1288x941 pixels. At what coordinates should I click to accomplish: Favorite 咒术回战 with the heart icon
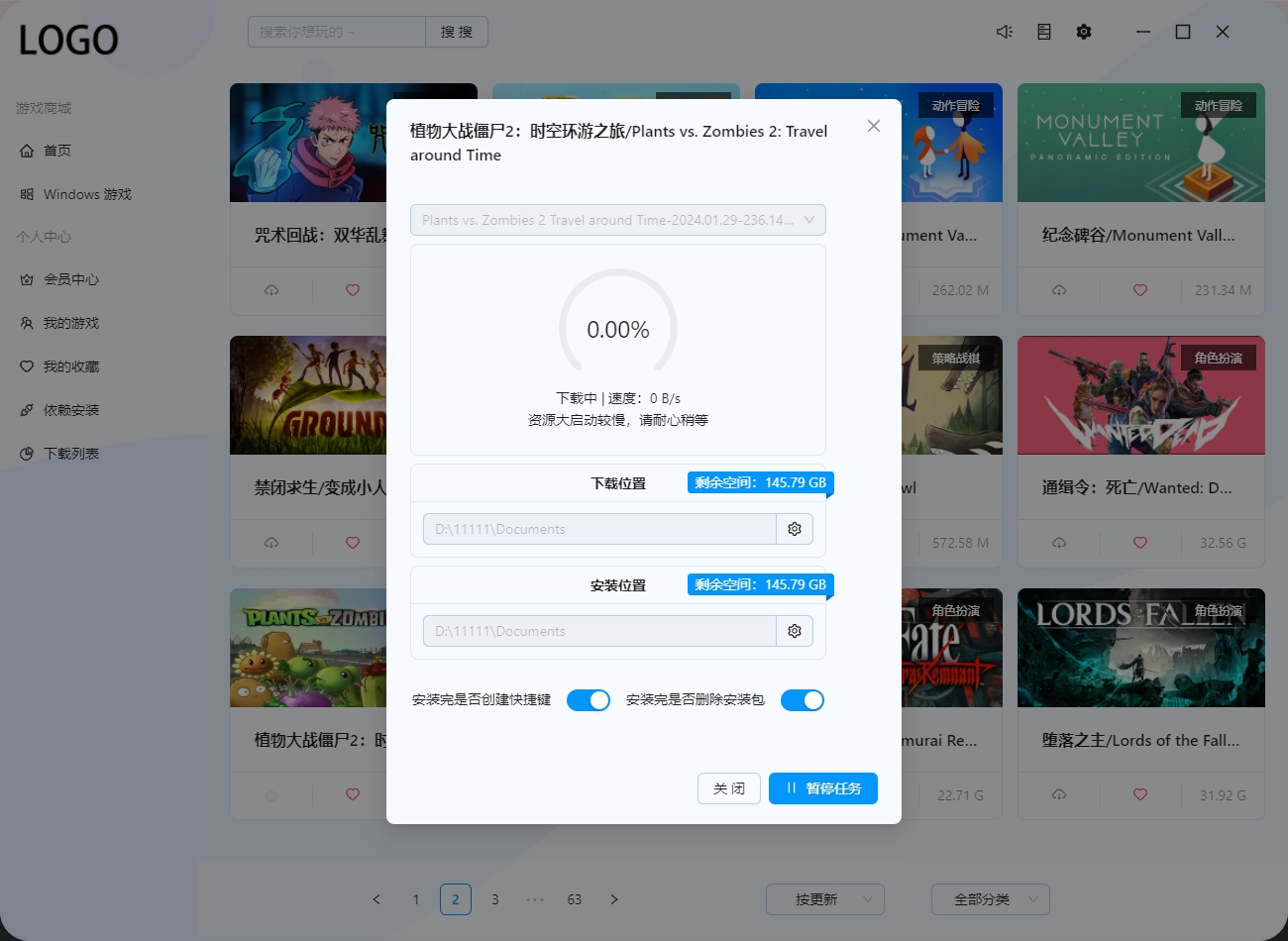pos(353,290)
